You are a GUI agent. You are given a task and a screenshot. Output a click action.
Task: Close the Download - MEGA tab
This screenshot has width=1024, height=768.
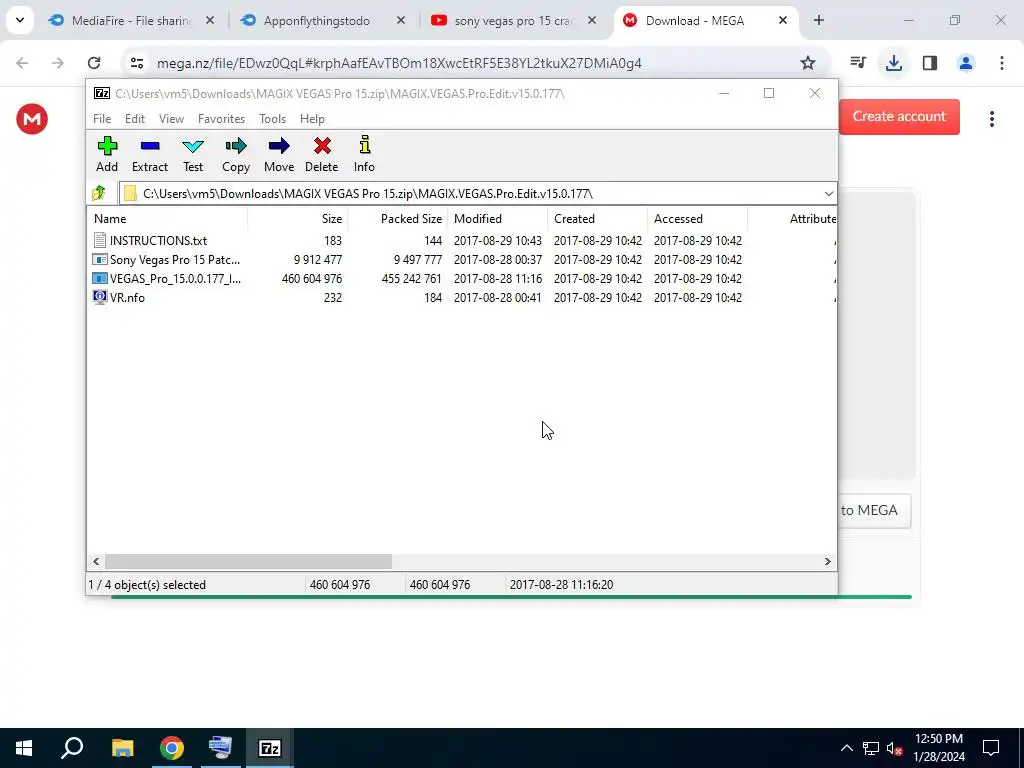(x=782, y=20)
